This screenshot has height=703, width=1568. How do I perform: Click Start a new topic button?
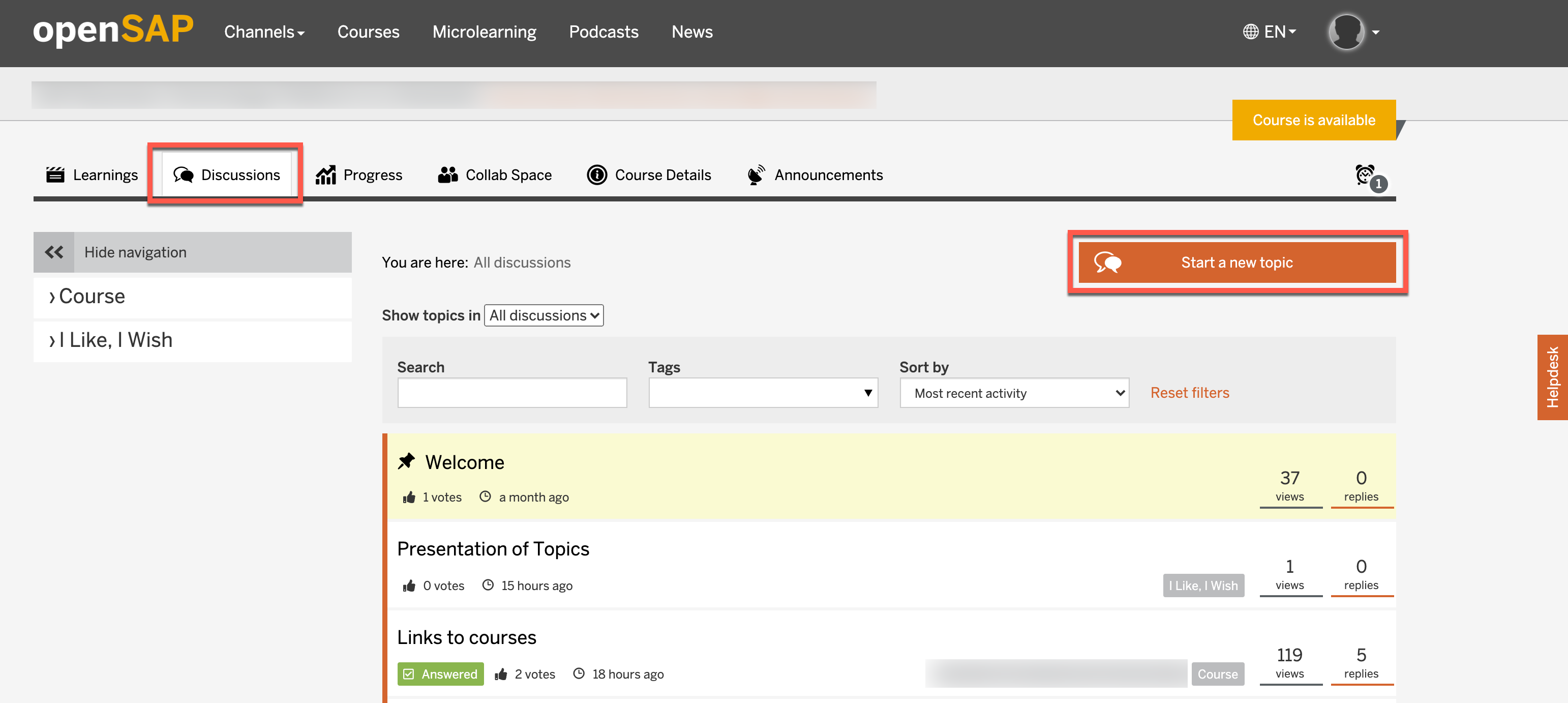point(1237,262)
